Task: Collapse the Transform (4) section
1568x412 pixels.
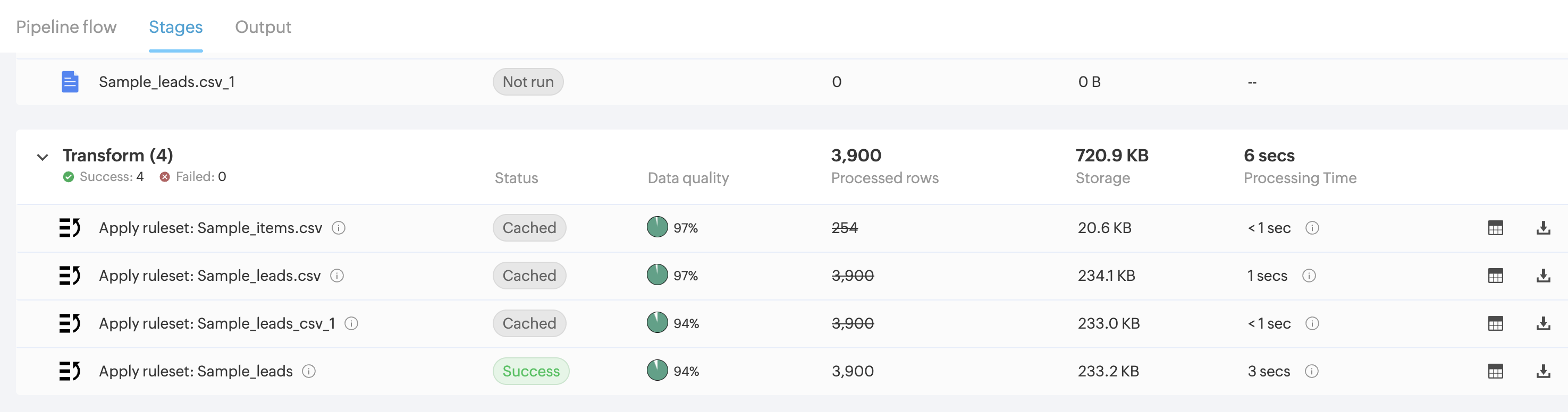Action: pyautogui.click(x=43, y=157)
